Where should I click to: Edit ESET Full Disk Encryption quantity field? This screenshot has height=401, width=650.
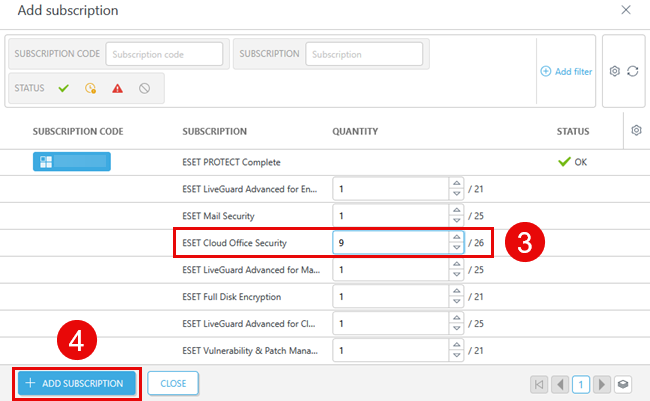[390, 296]
